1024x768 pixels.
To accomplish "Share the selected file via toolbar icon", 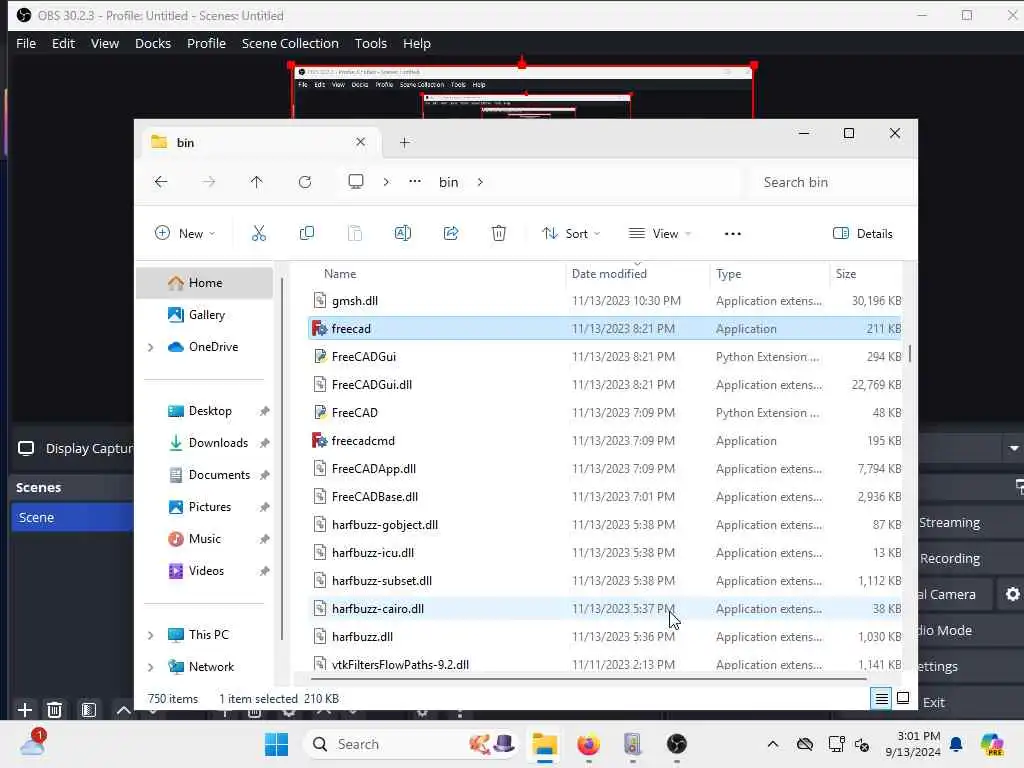I will click(451, 233).
